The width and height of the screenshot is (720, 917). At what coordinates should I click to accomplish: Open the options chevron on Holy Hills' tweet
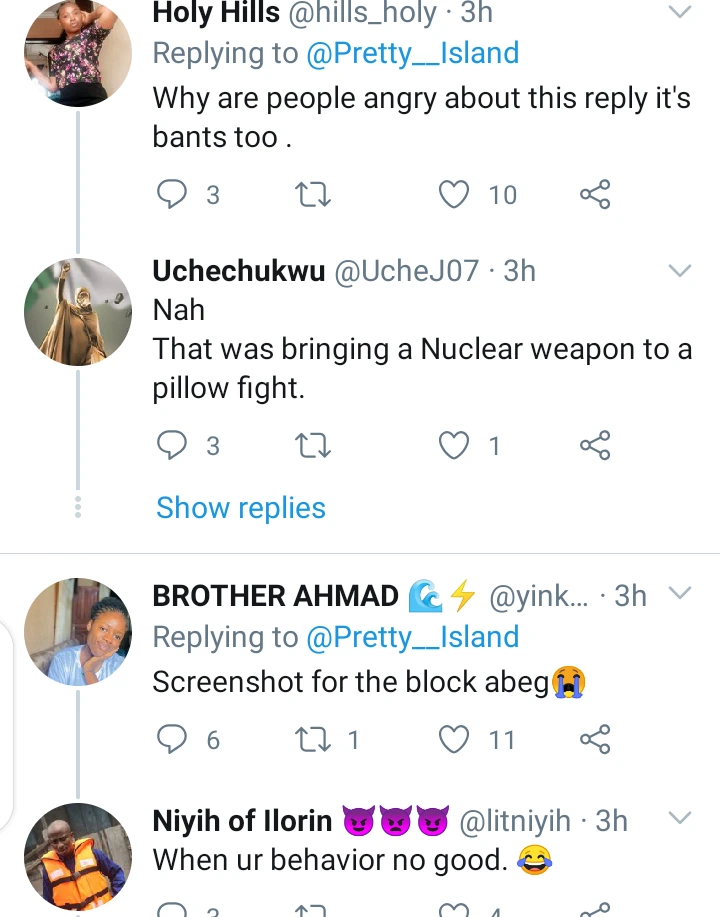(x=679, y=13)
